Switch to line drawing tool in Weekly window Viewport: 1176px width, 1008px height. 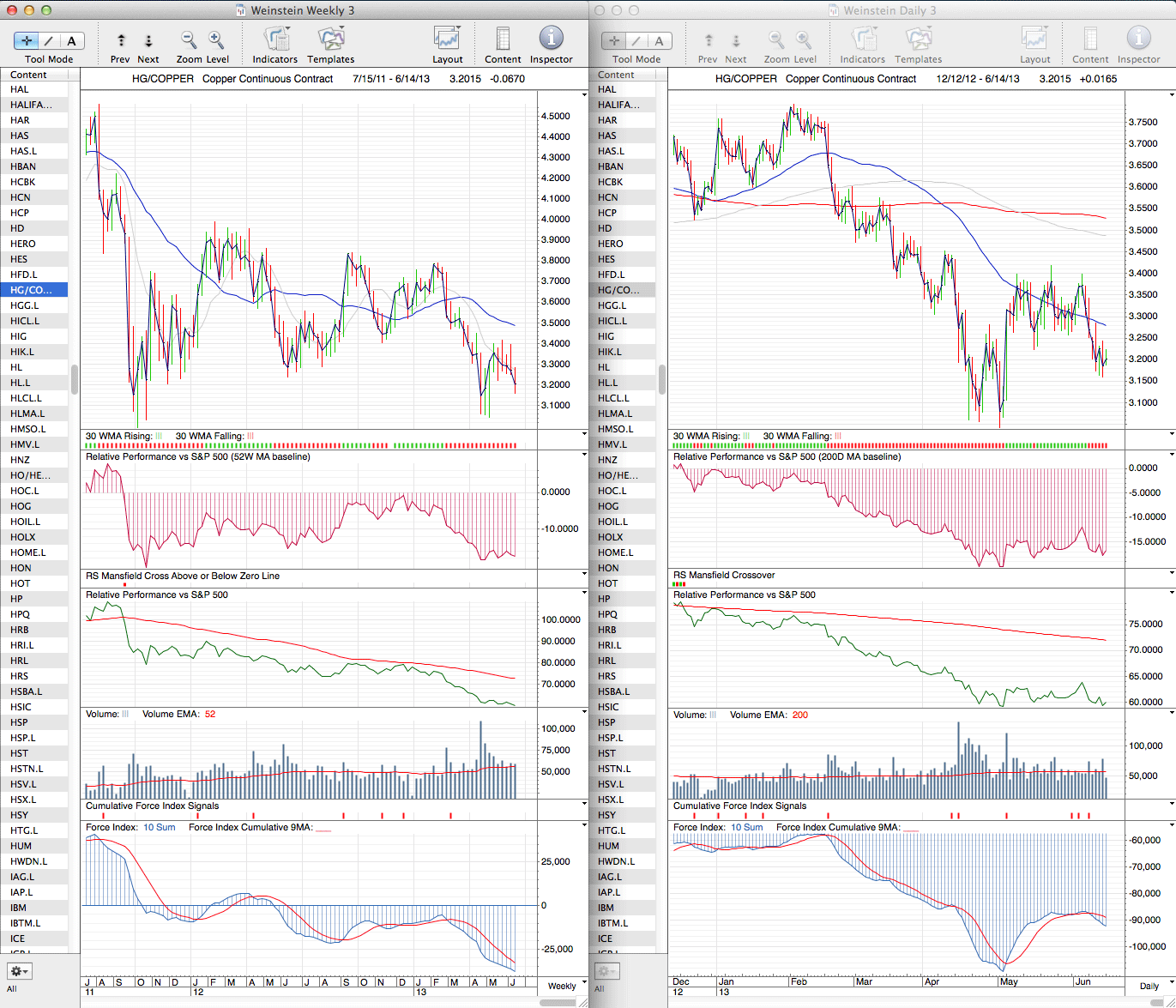(x=49, y=41)
